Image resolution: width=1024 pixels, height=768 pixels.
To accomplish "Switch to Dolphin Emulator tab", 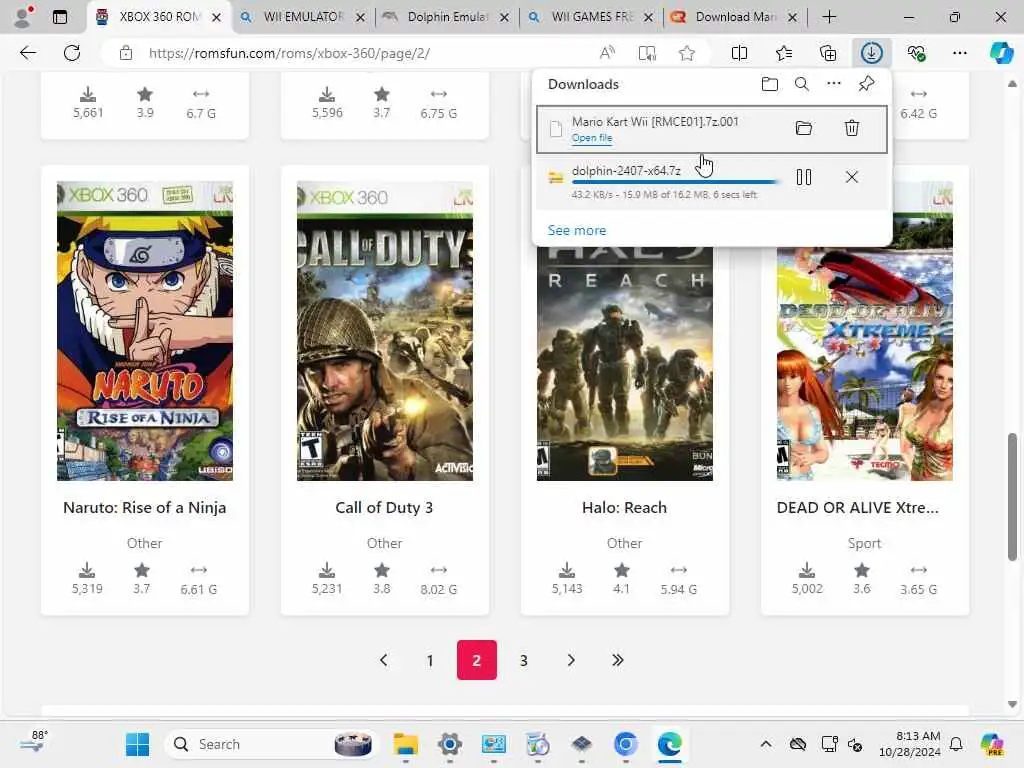I will [x=447, y=17].
